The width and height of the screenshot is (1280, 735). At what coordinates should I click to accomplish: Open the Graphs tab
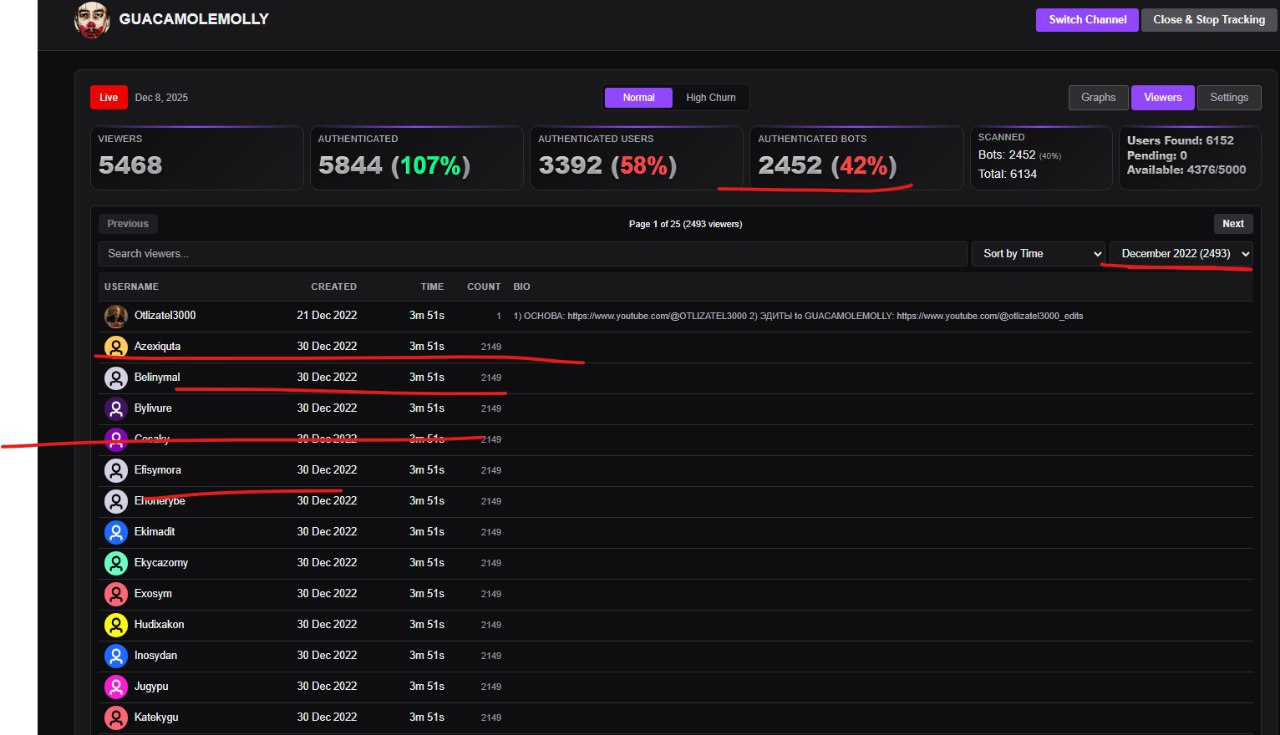tap(1098, 97)
